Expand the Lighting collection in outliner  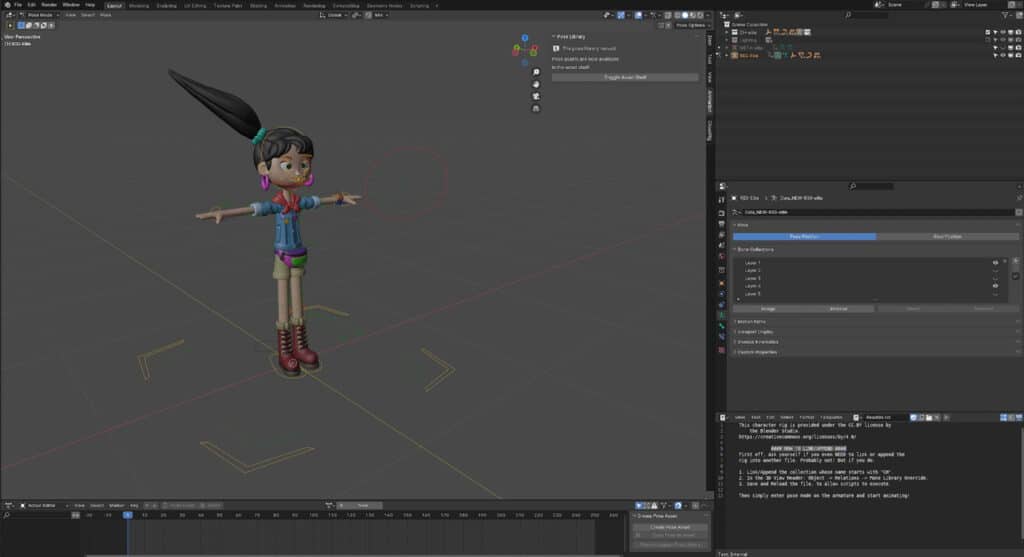point(727,40)
